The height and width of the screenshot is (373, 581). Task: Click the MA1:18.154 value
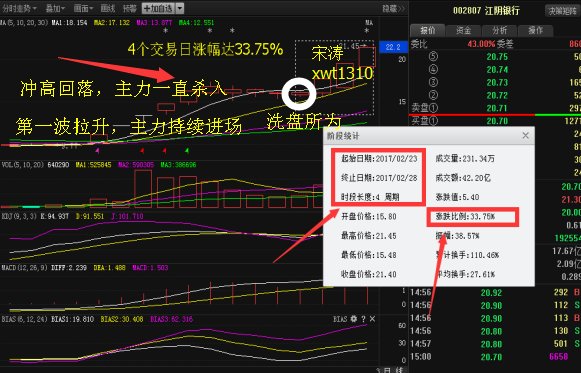click(69, 23)
